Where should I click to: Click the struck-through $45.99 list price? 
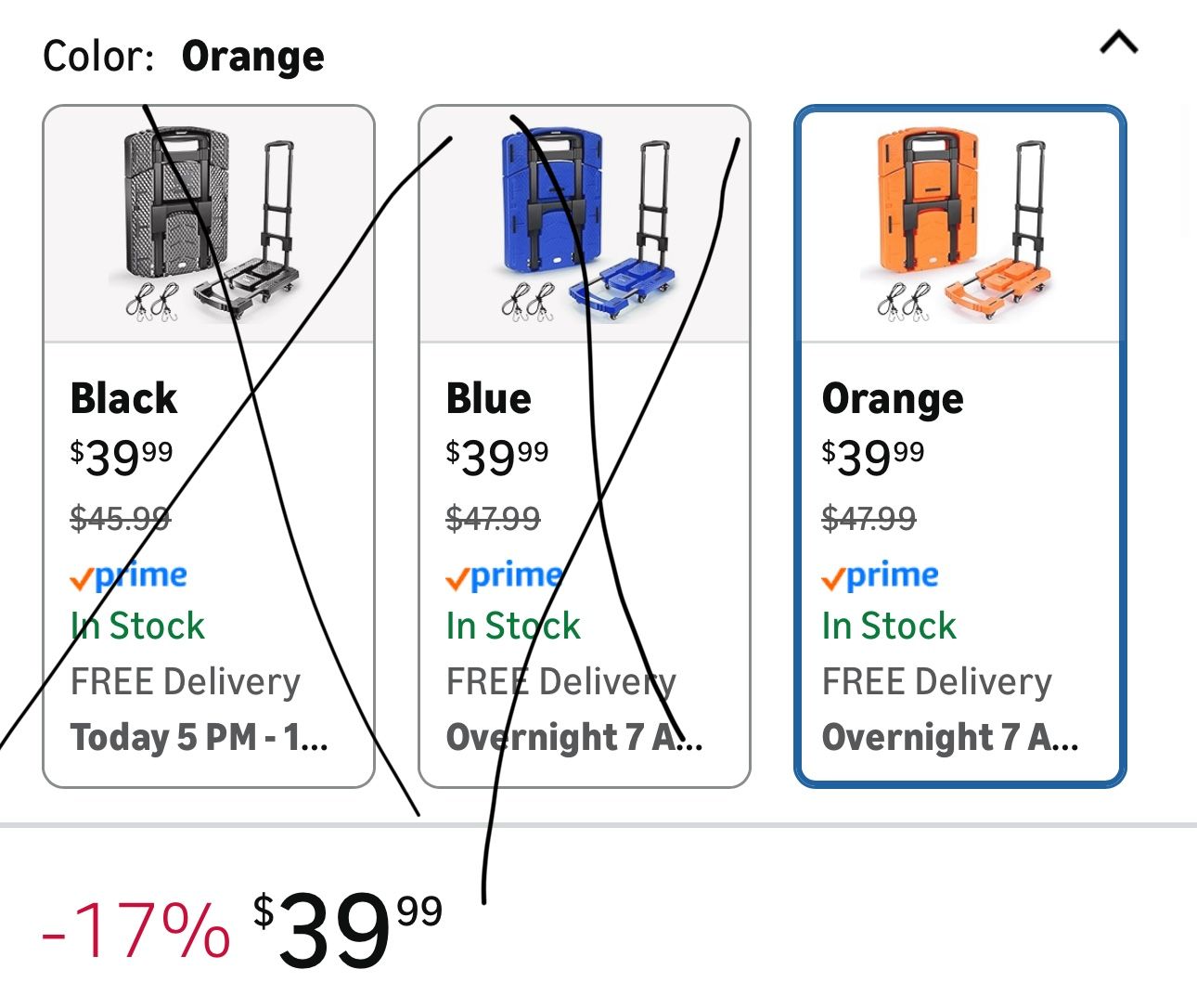pyautogui.click(x=121, y=518)
